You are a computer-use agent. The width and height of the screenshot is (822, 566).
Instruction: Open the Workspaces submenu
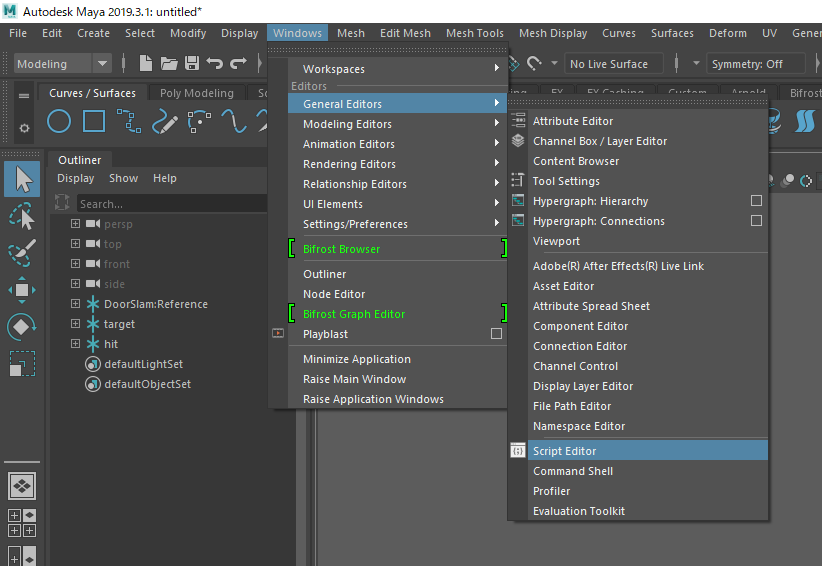tap(398, 69)
